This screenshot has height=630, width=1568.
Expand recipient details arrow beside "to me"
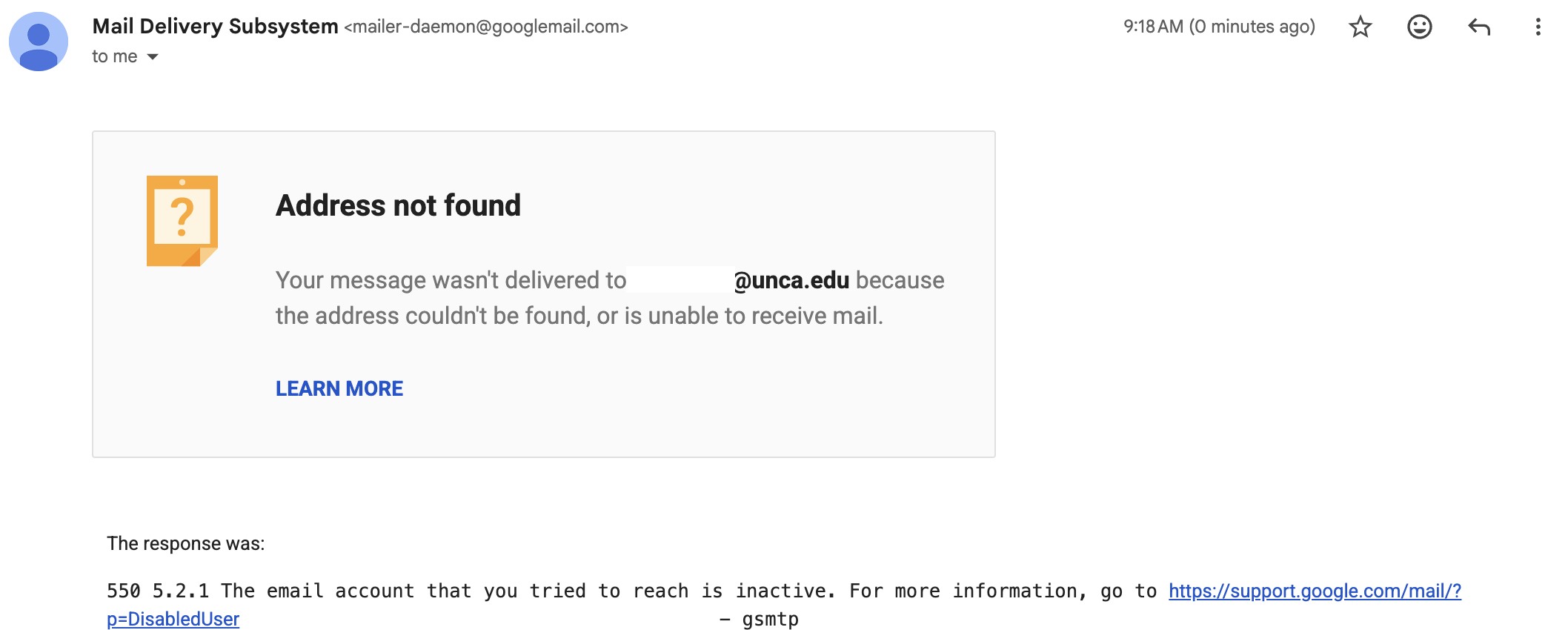(153, 57)
